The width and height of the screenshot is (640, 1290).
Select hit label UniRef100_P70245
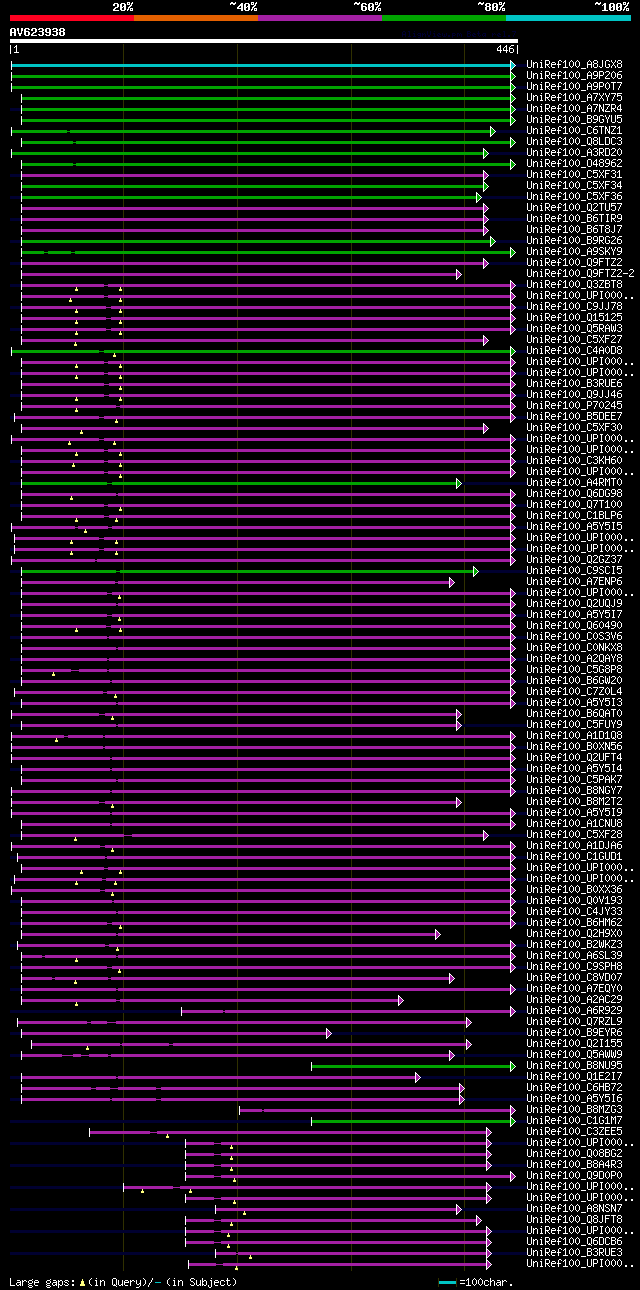pos(574,405)
